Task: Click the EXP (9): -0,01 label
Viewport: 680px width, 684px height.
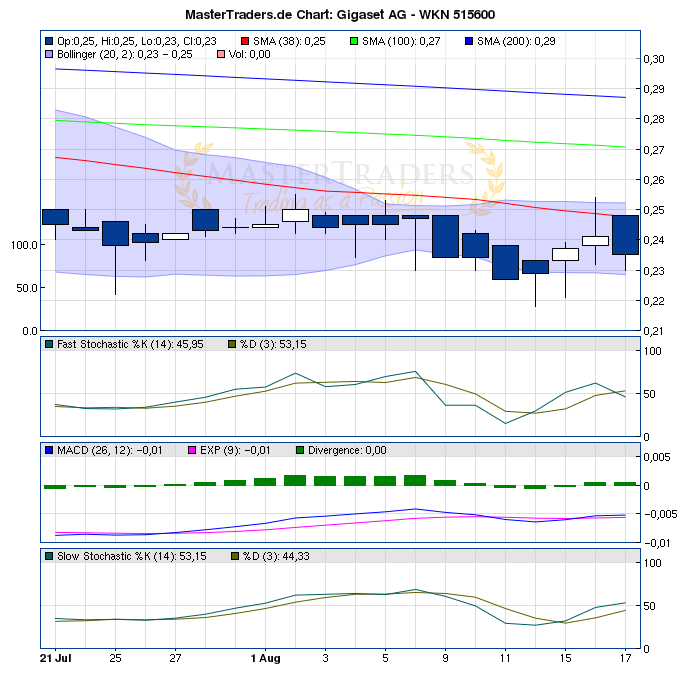Action: click(x=235, y=450)
